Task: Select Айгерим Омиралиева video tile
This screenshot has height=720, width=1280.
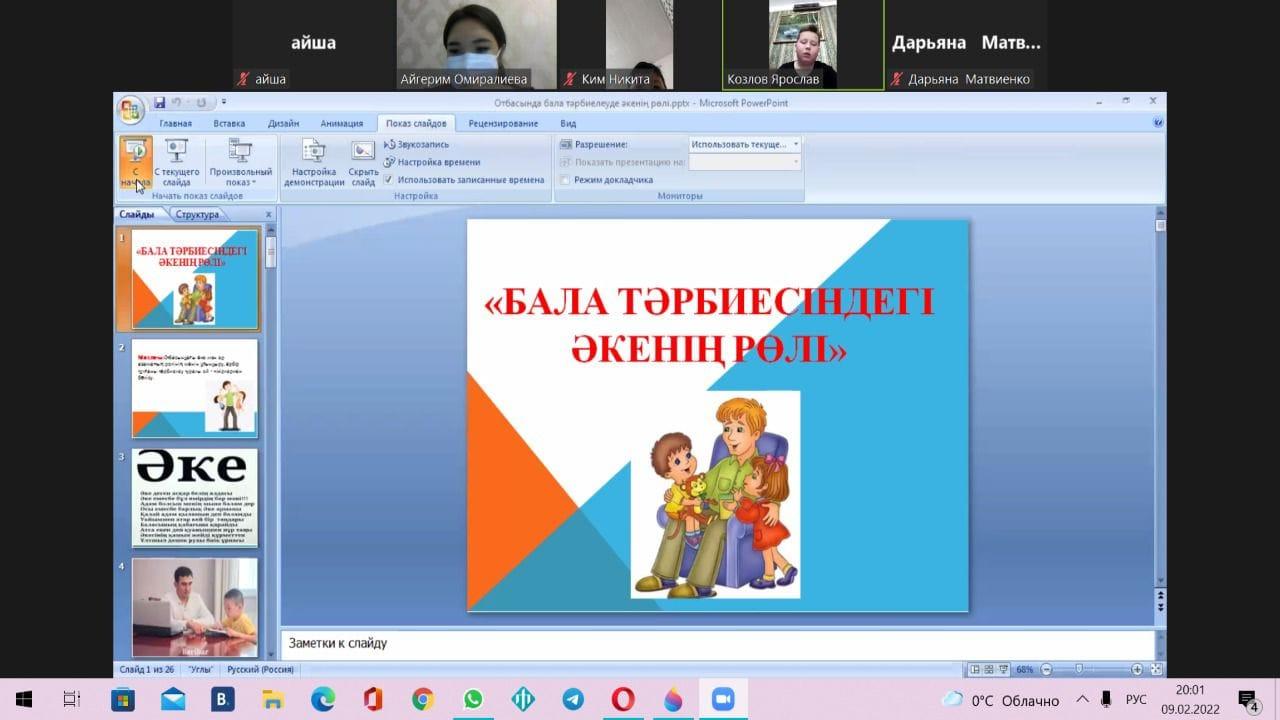Action: 476,44
